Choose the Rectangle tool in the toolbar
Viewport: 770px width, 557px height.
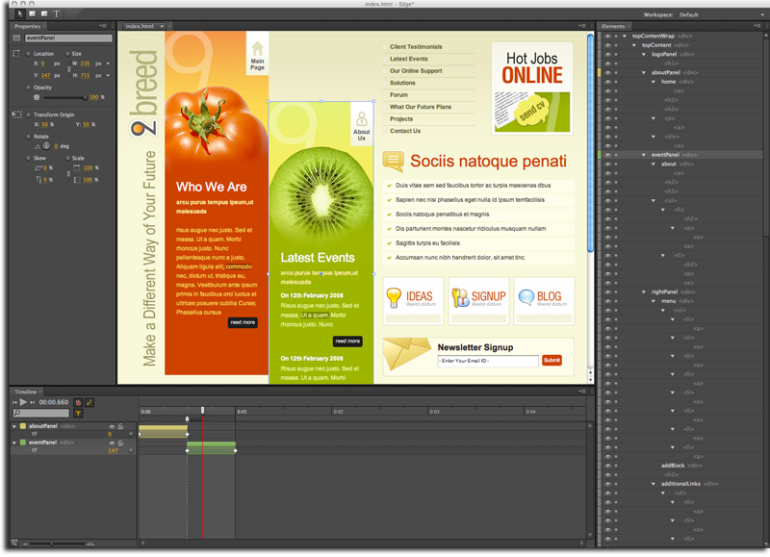click(x=30, y=14)
